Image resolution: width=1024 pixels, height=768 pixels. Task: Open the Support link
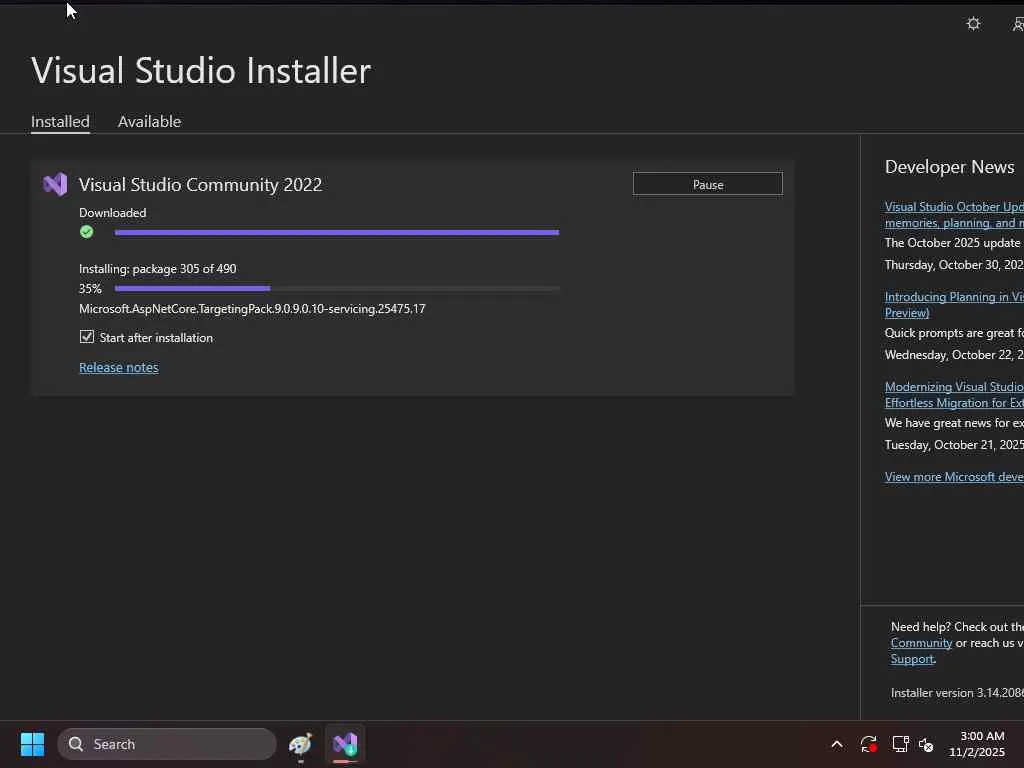912,660
